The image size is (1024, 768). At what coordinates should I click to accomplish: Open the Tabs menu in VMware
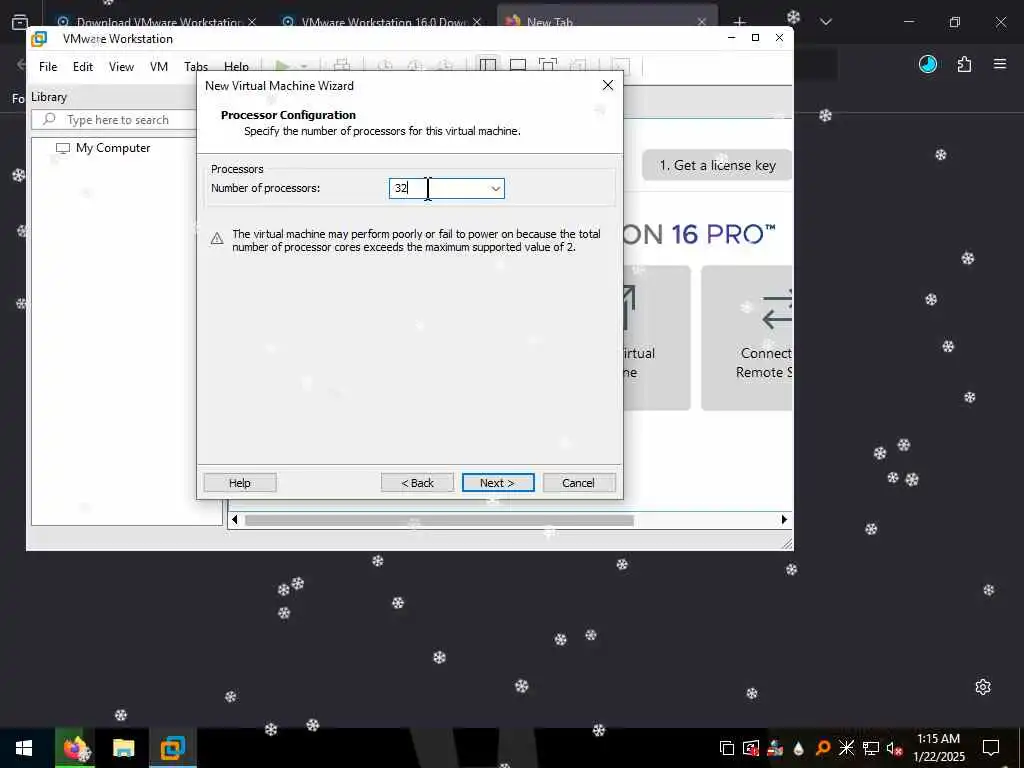[x=196, y=67]
